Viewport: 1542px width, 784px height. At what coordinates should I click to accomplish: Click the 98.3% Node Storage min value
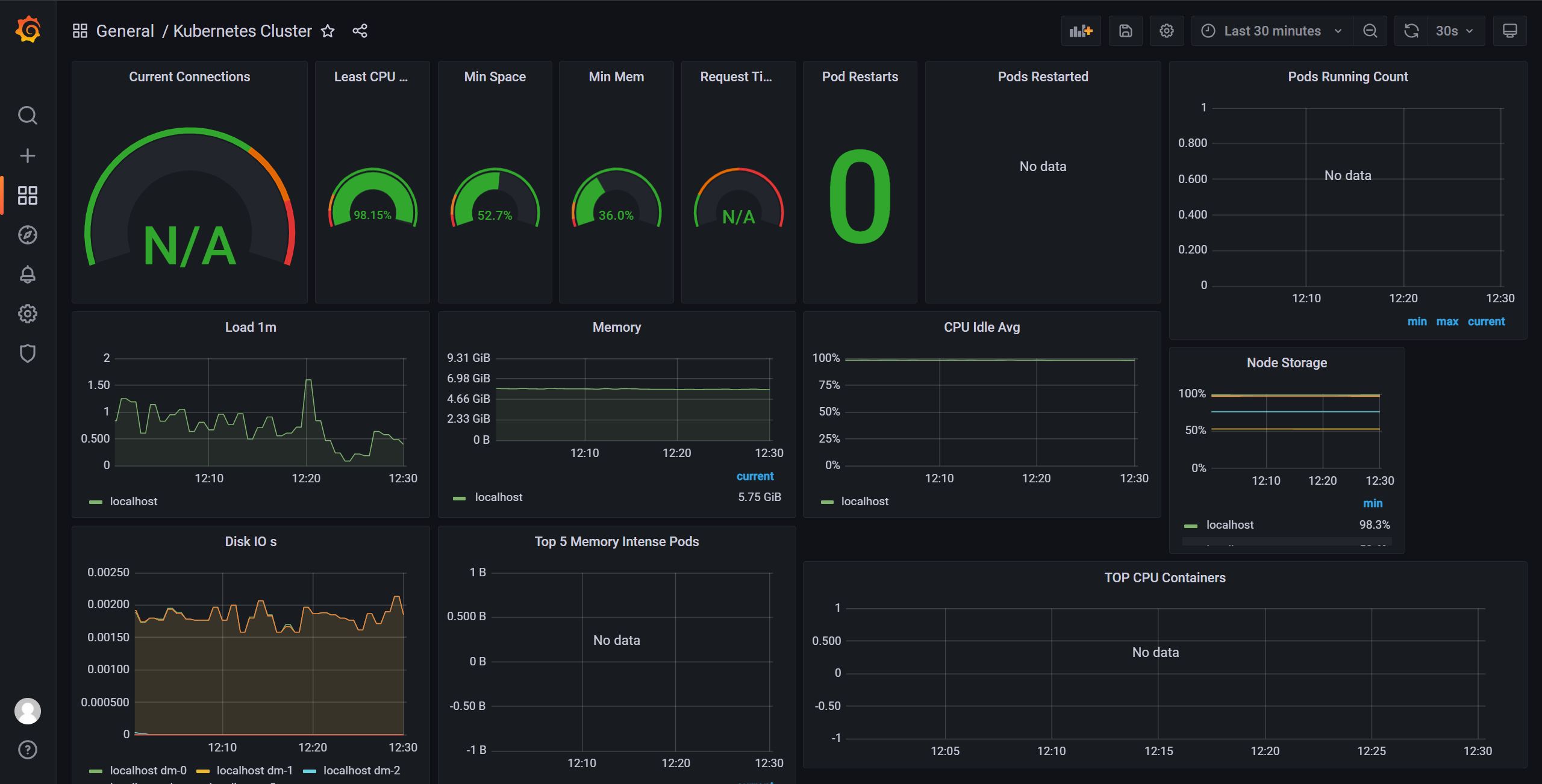1375,524
